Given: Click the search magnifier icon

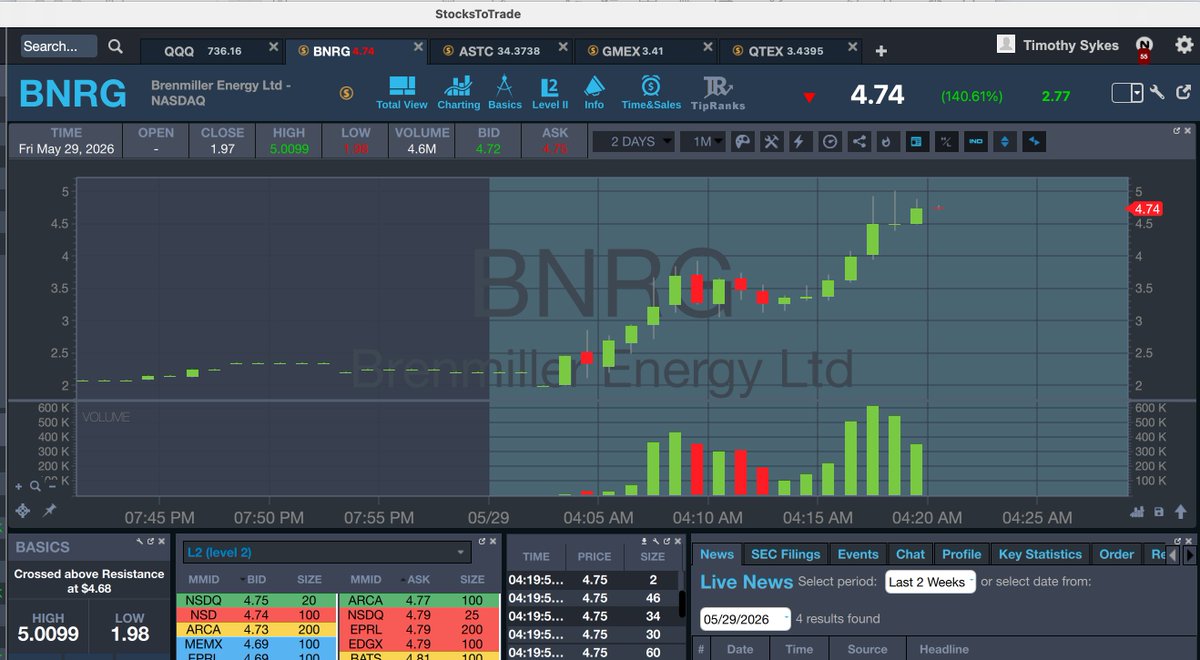Looking at the screenshot, I should click(116, 46).
